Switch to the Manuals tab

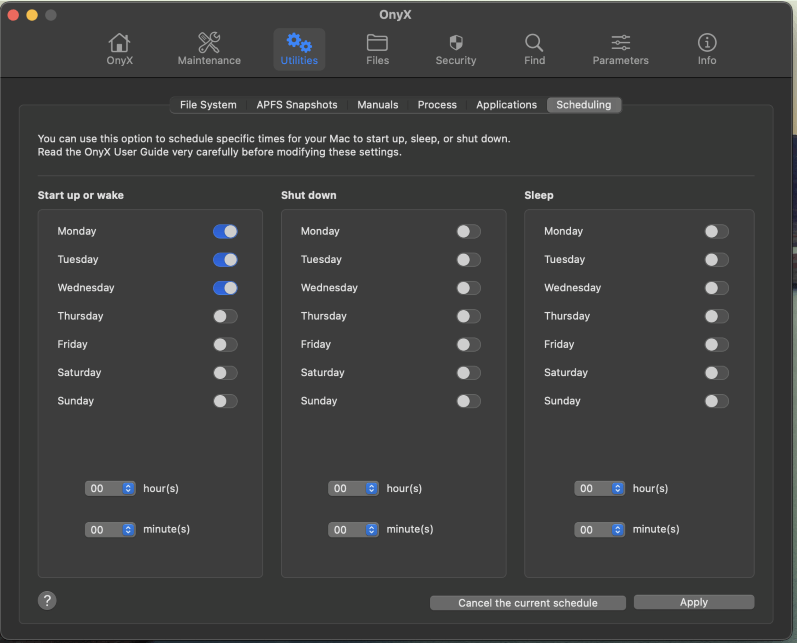point(378,105)
